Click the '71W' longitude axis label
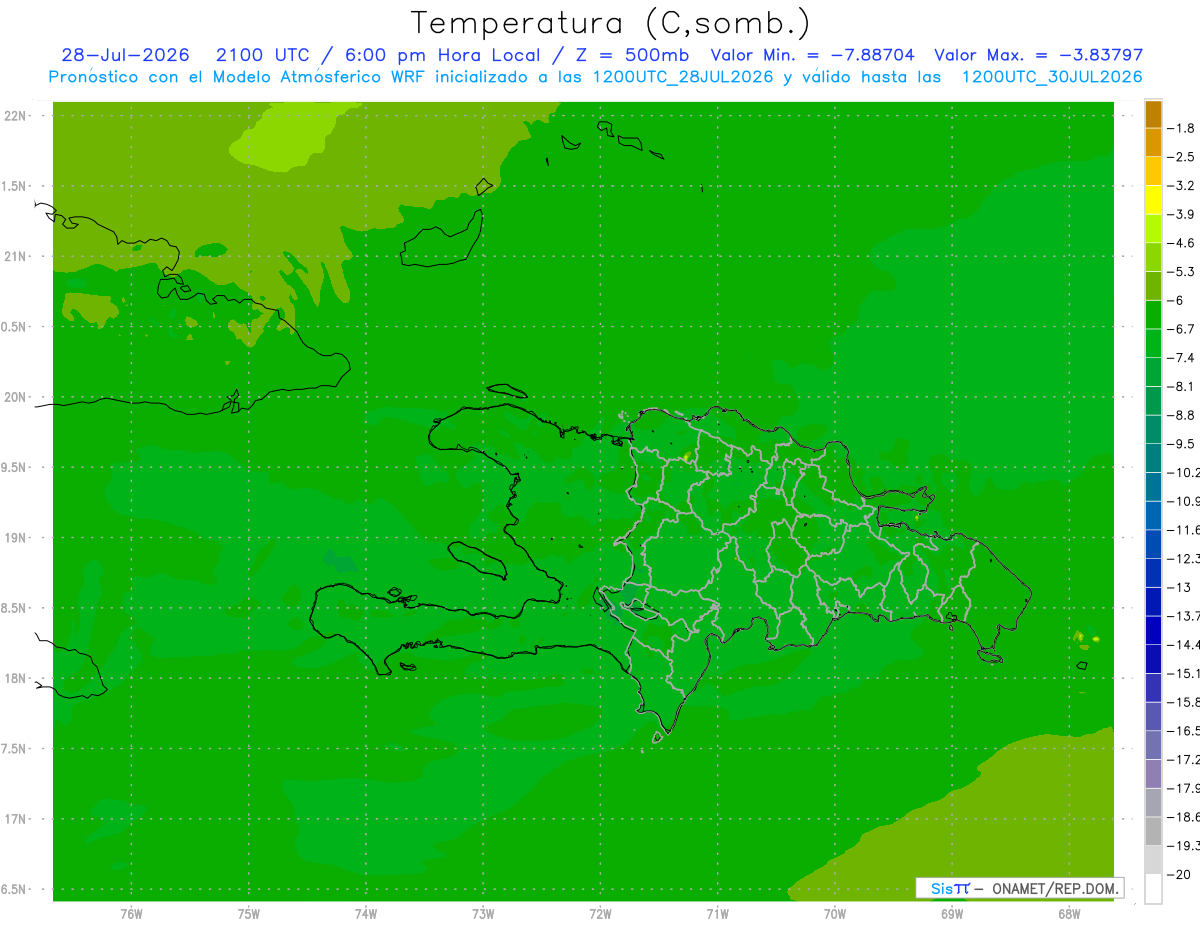Screen dimensions: 1200x927 point(717,913)
